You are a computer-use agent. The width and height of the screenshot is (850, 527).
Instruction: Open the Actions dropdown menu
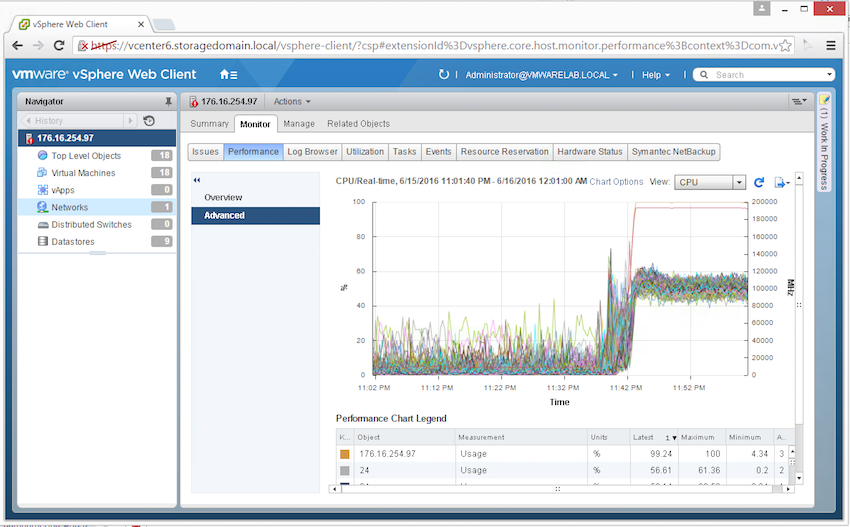pyautogui.click(x=292, y=101)
